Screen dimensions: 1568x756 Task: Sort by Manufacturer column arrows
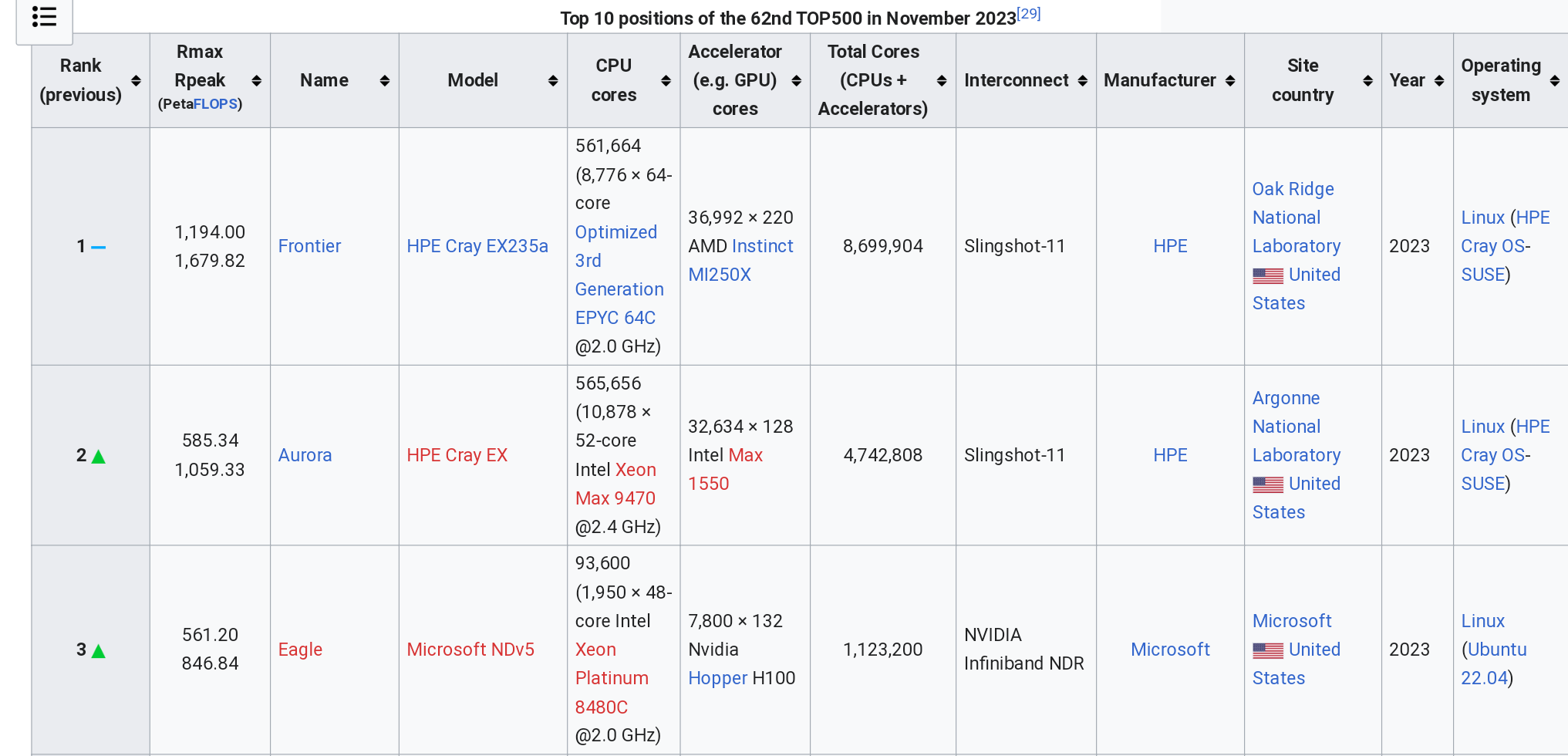pyautogui.click(x=1230, y=81)
